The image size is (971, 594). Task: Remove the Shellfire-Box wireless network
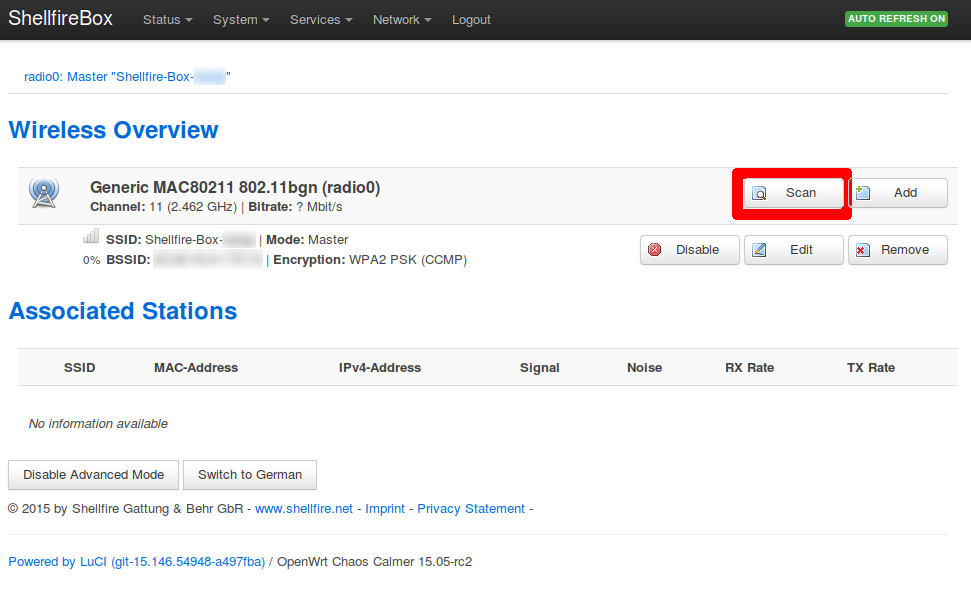pos(898,250)
